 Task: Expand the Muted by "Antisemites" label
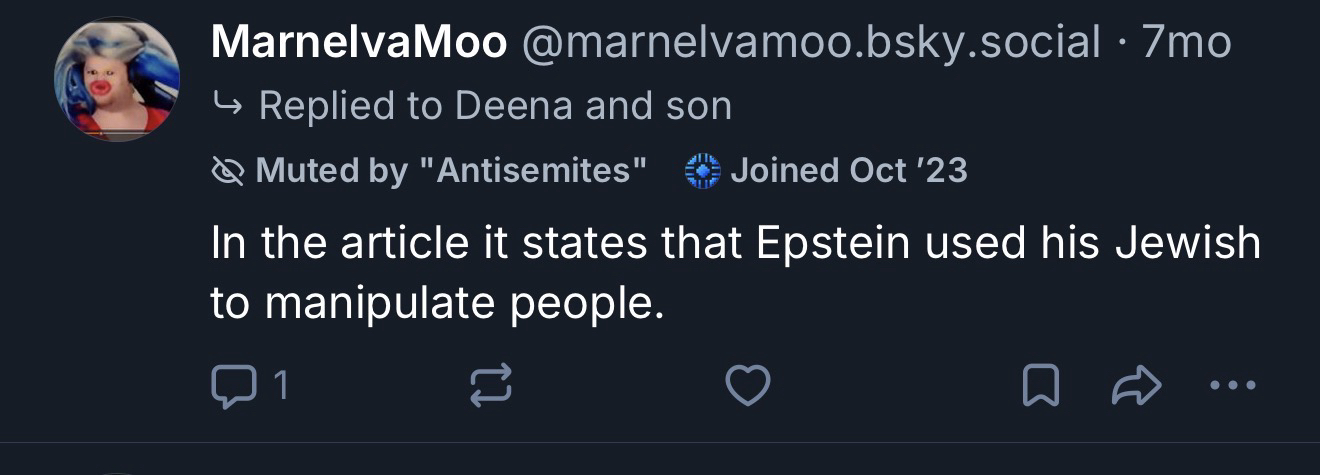pyautogui.click(x=450, y=171)
